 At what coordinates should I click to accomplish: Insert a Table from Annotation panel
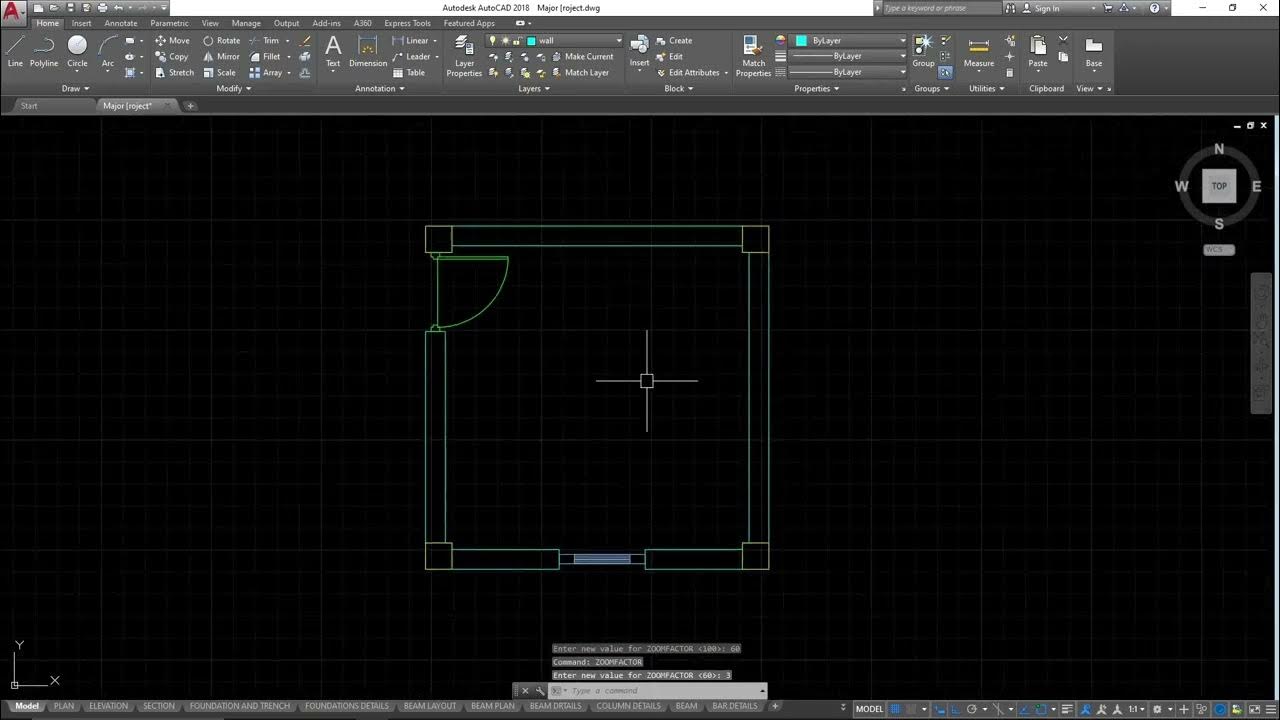coord(409,73)
